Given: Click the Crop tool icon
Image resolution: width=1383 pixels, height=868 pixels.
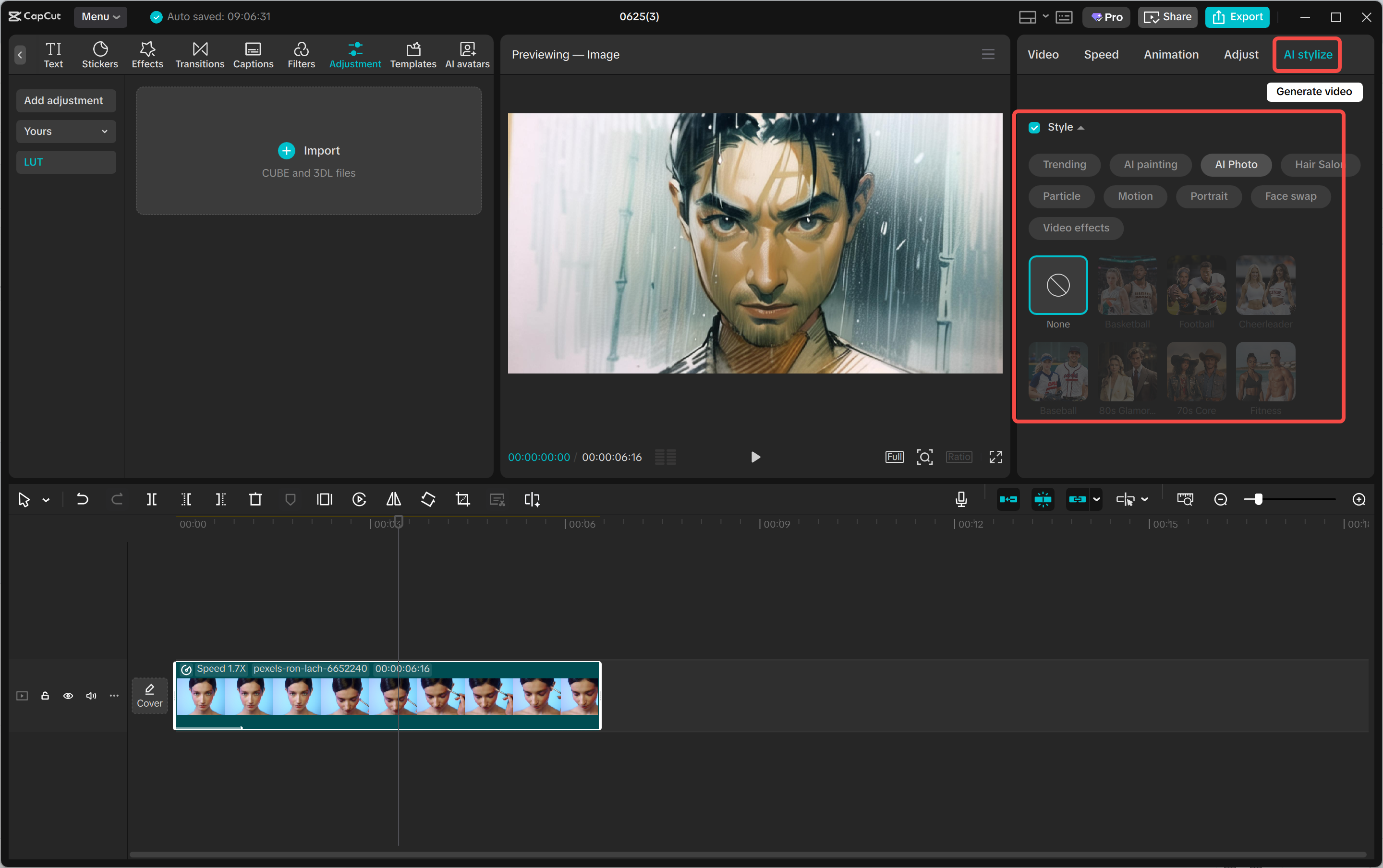Looking at the screenshot, I should (463, 499).
